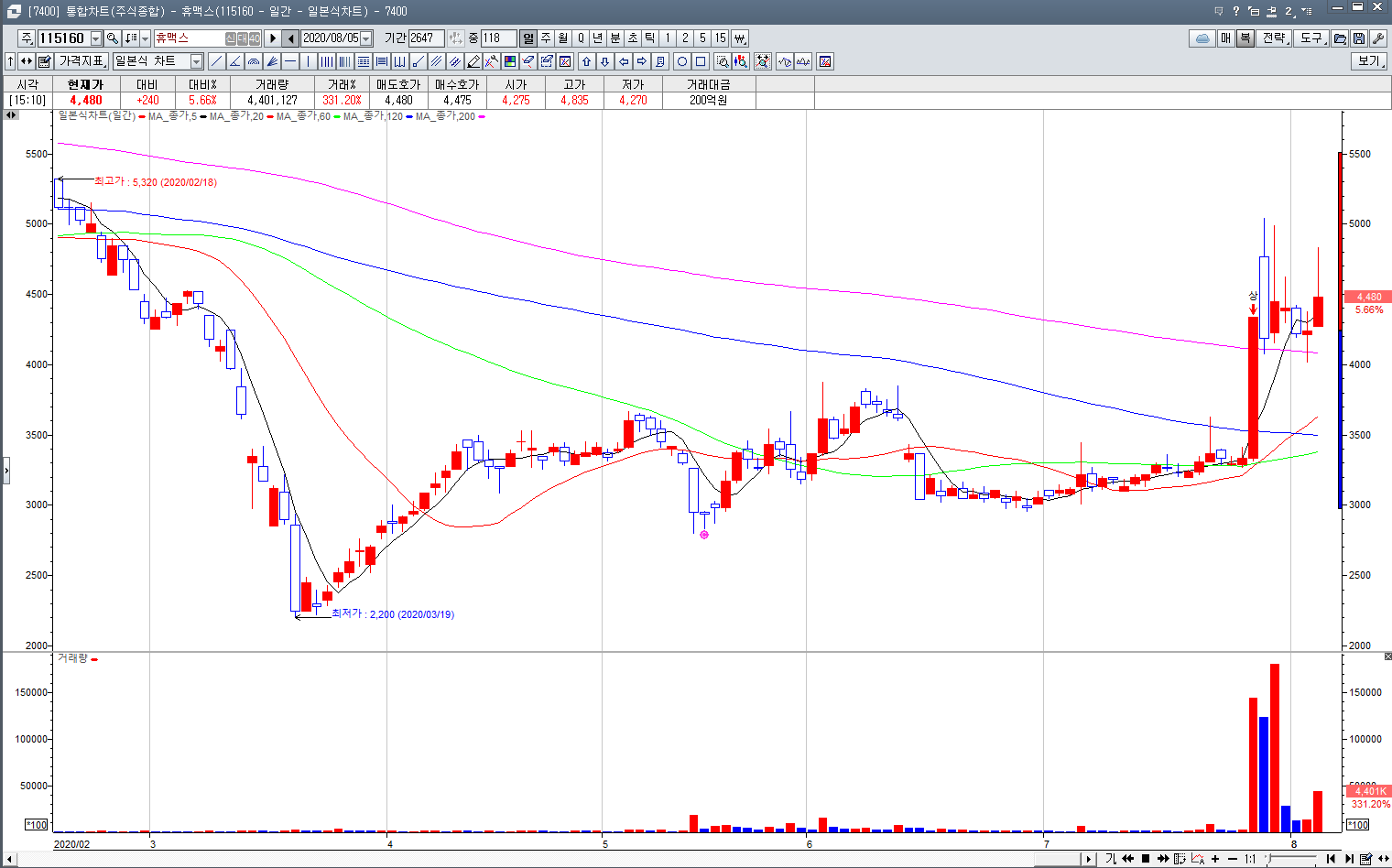Viewport: 1392px width, 868px height.
Task: Open the 가격지표 indicator dropdown
Action: pos(82,61)
